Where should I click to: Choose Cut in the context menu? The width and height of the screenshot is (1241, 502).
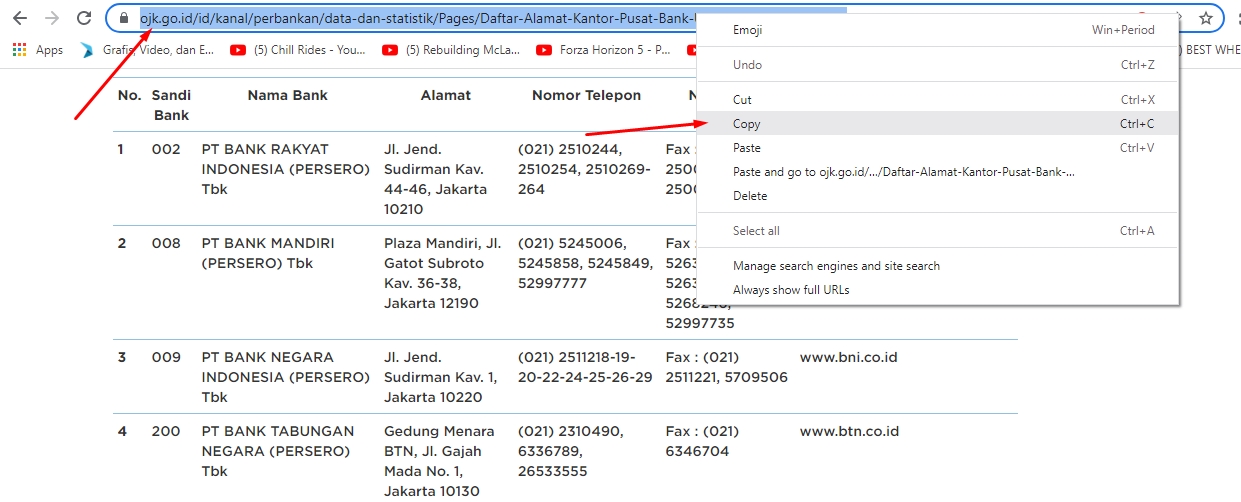coord(938,100)
